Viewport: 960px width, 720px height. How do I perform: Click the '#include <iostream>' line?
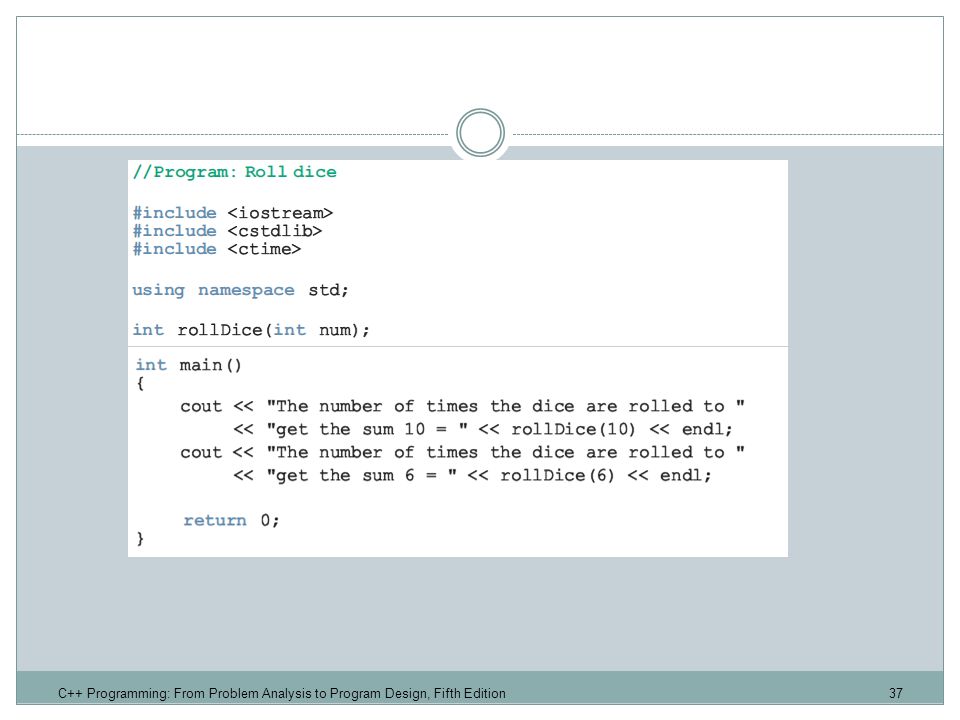tap(233, 213)
